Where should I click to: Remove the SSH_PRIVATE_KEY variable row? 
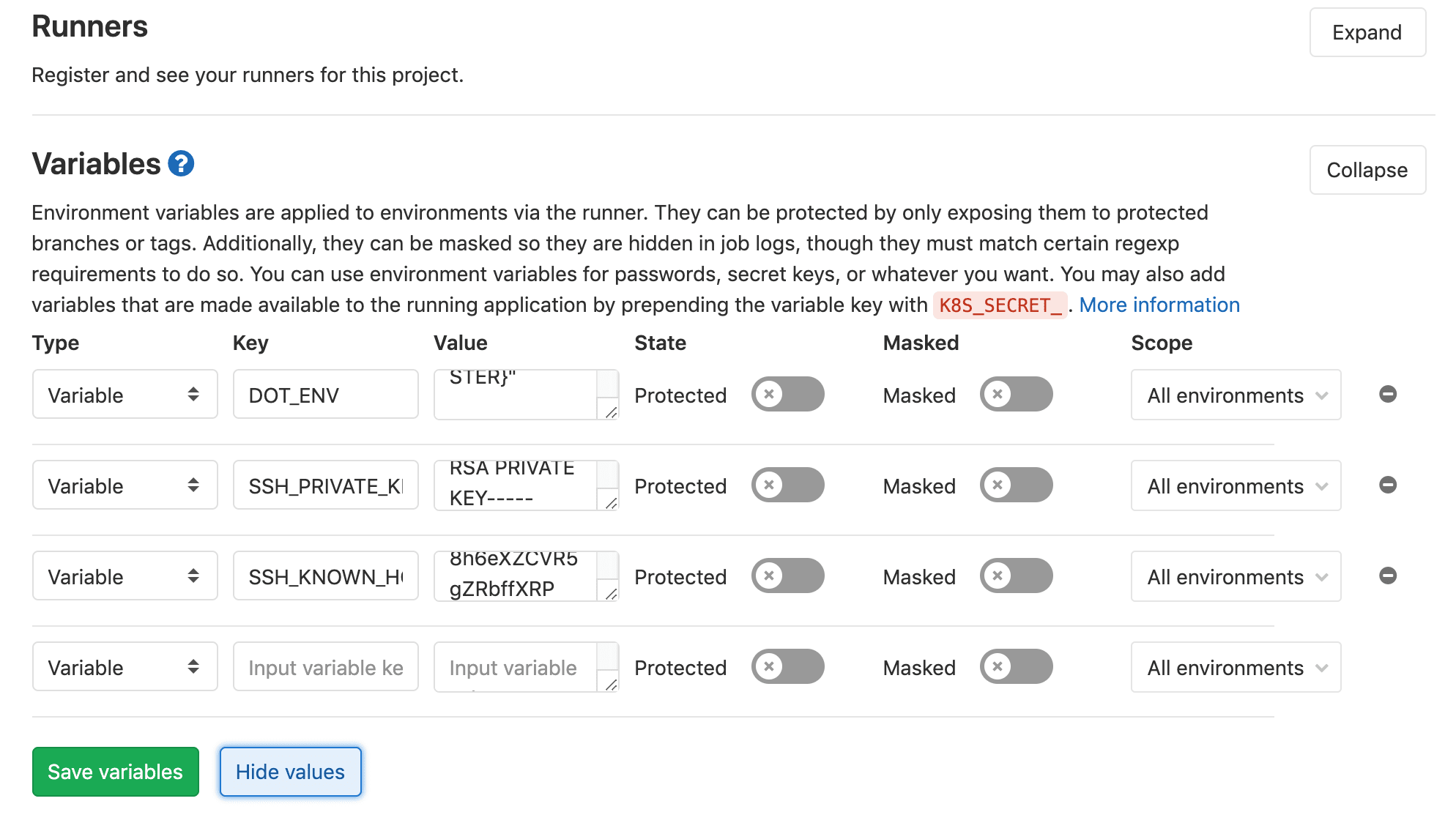1387,485
